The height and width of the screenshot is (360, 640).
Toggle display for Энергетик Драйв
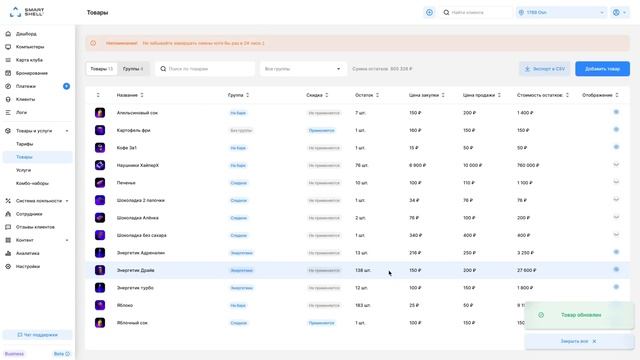pos(616,269)
